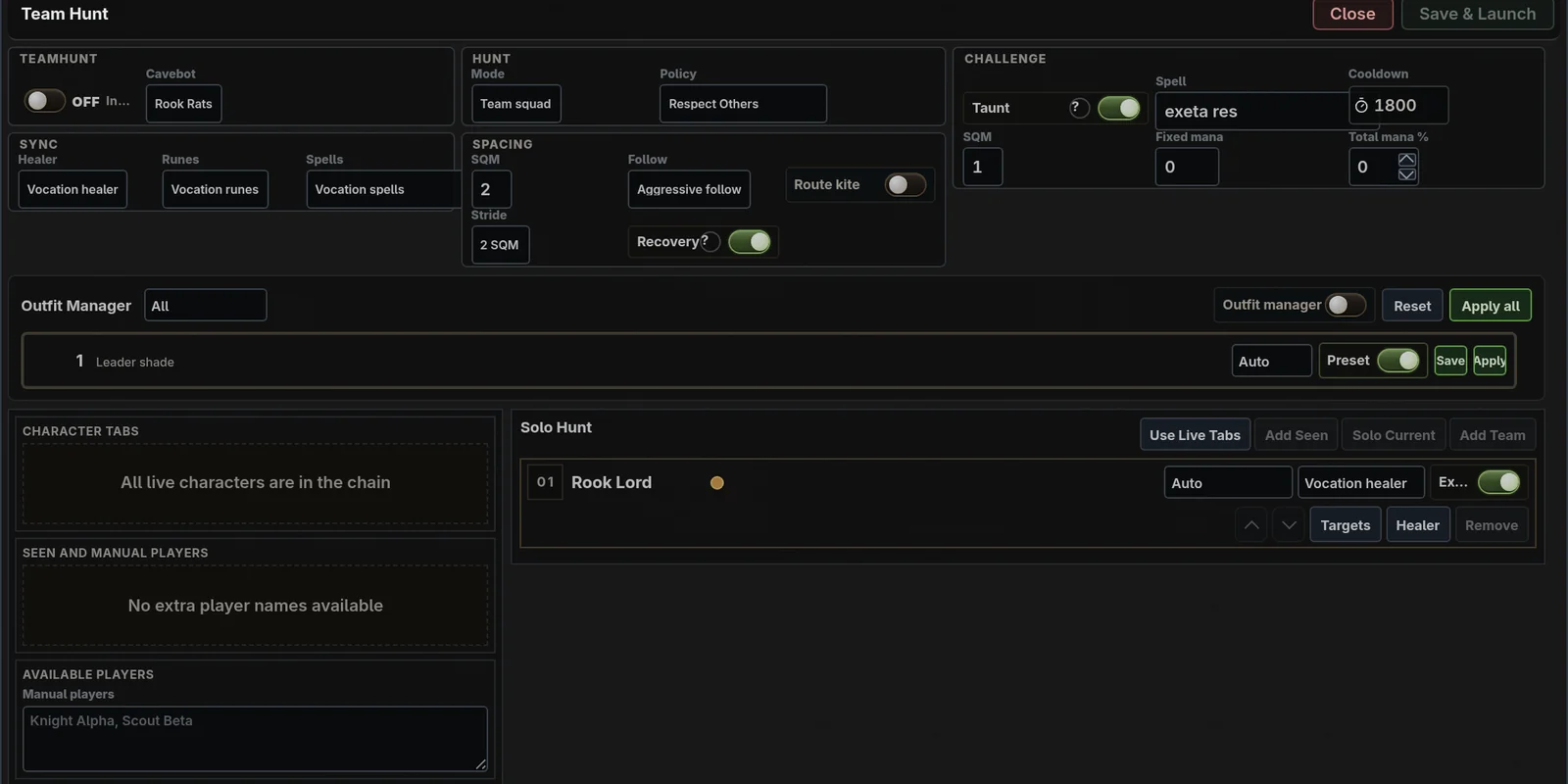The width and height of the screenshot is (1568, 784).
Task: Toggle the Preset switch for Leader shade
Action: click(1398, 361)
